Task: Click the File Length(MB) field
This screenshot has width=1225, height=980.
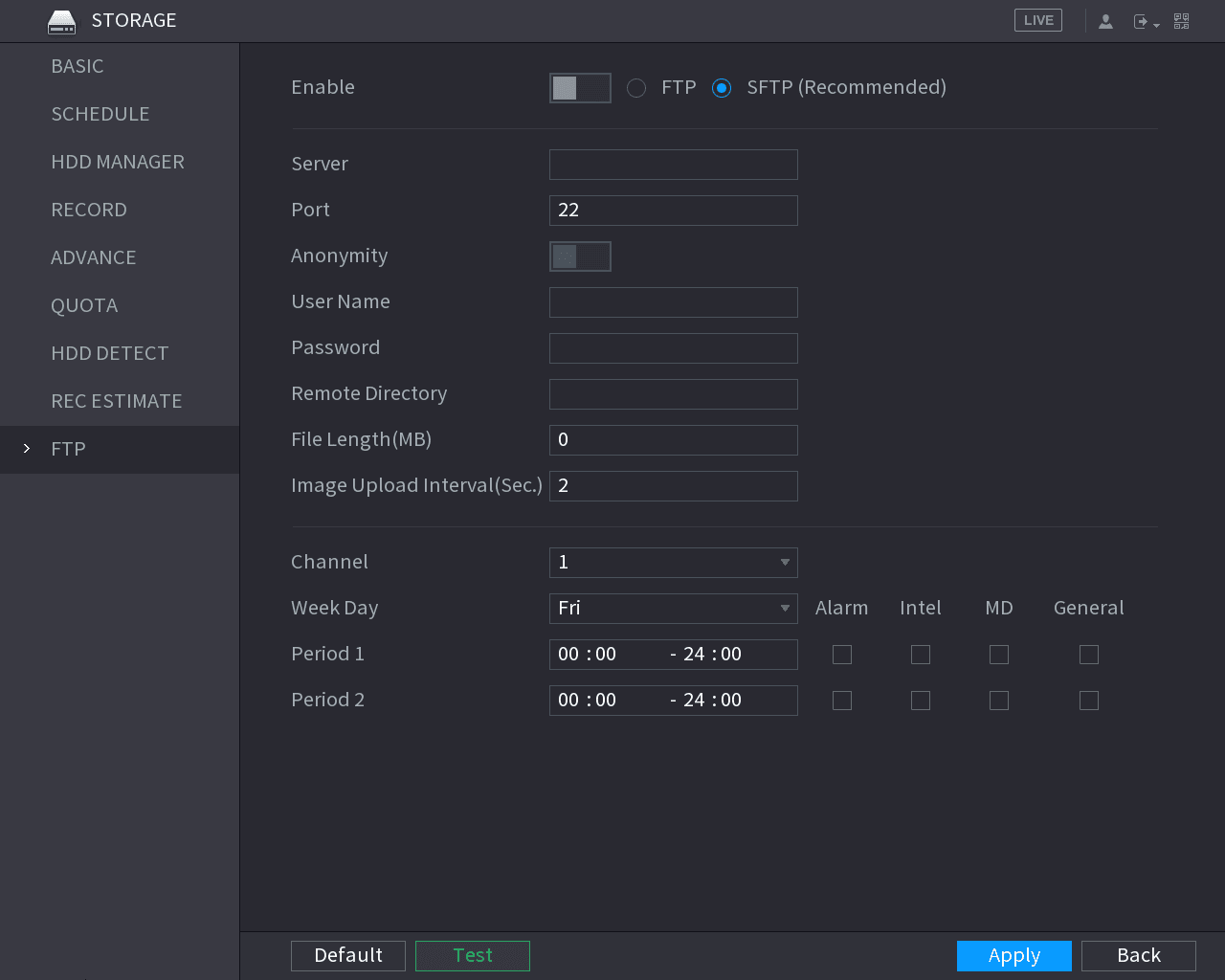Action: click(x=674, y=440)
